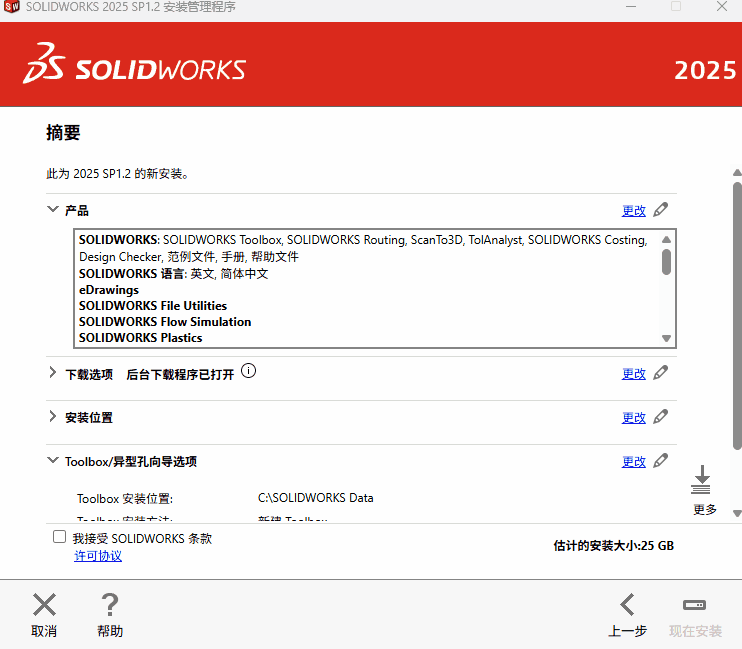The height and width of the screenshot is (649, 742).
Task: Expand the 安装位置 section
Action: pyautogui.click(x=53, y=417)
